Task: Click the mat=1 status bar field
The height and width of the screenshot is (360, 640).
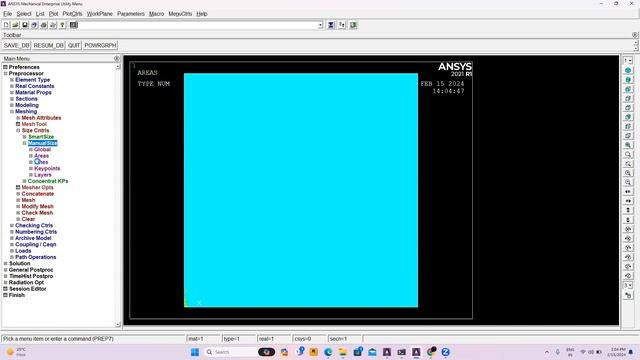Action: point(203,339)
